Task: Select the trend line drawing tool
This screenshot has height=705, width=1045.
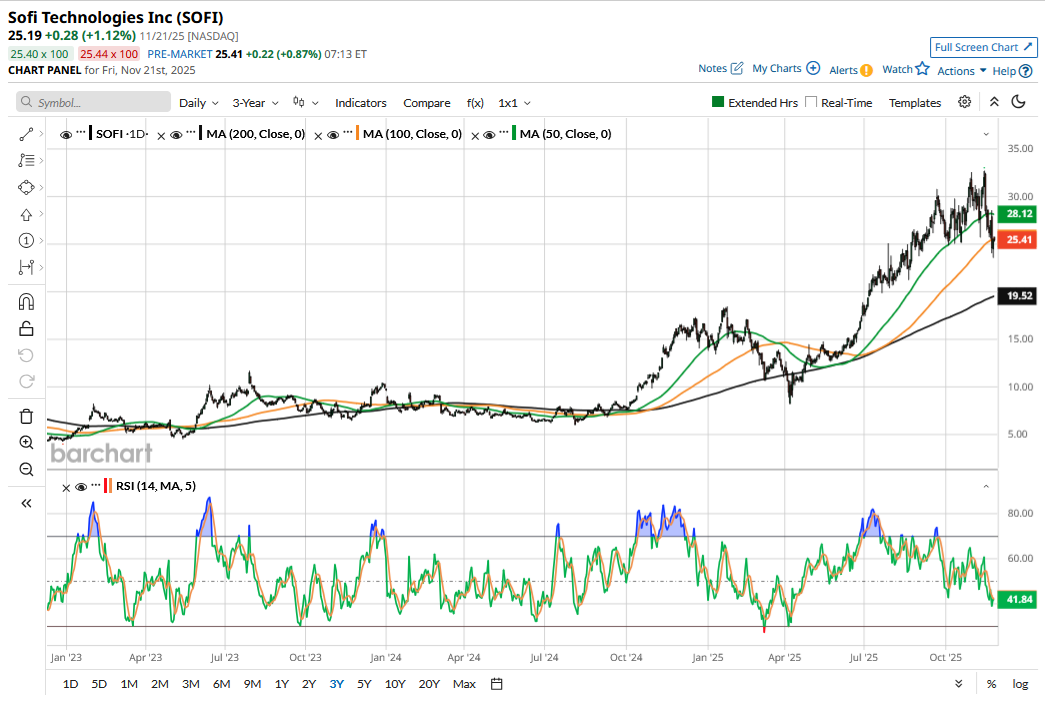Action: (26, 134)
